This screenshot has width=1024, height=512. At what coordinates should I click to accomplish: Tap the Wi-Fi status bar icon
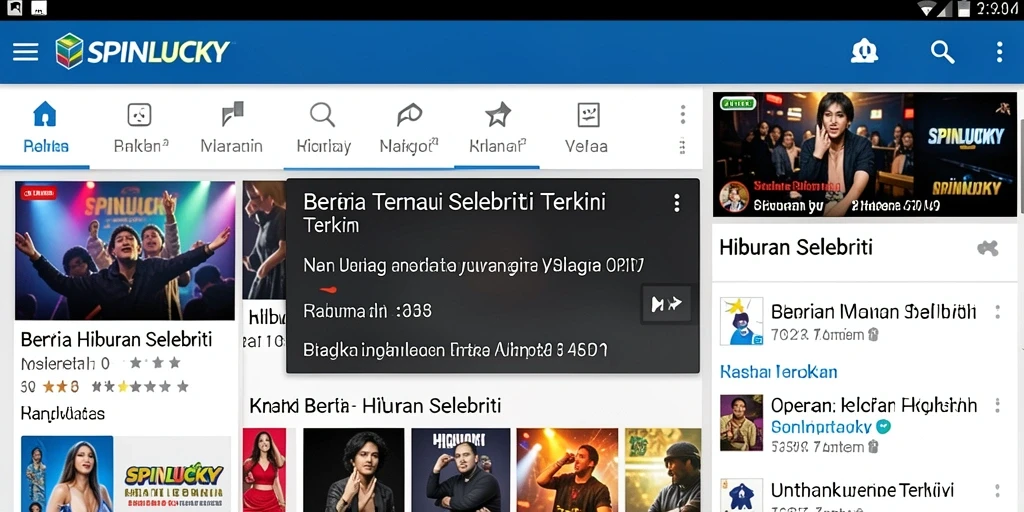[x=927, y=9]
